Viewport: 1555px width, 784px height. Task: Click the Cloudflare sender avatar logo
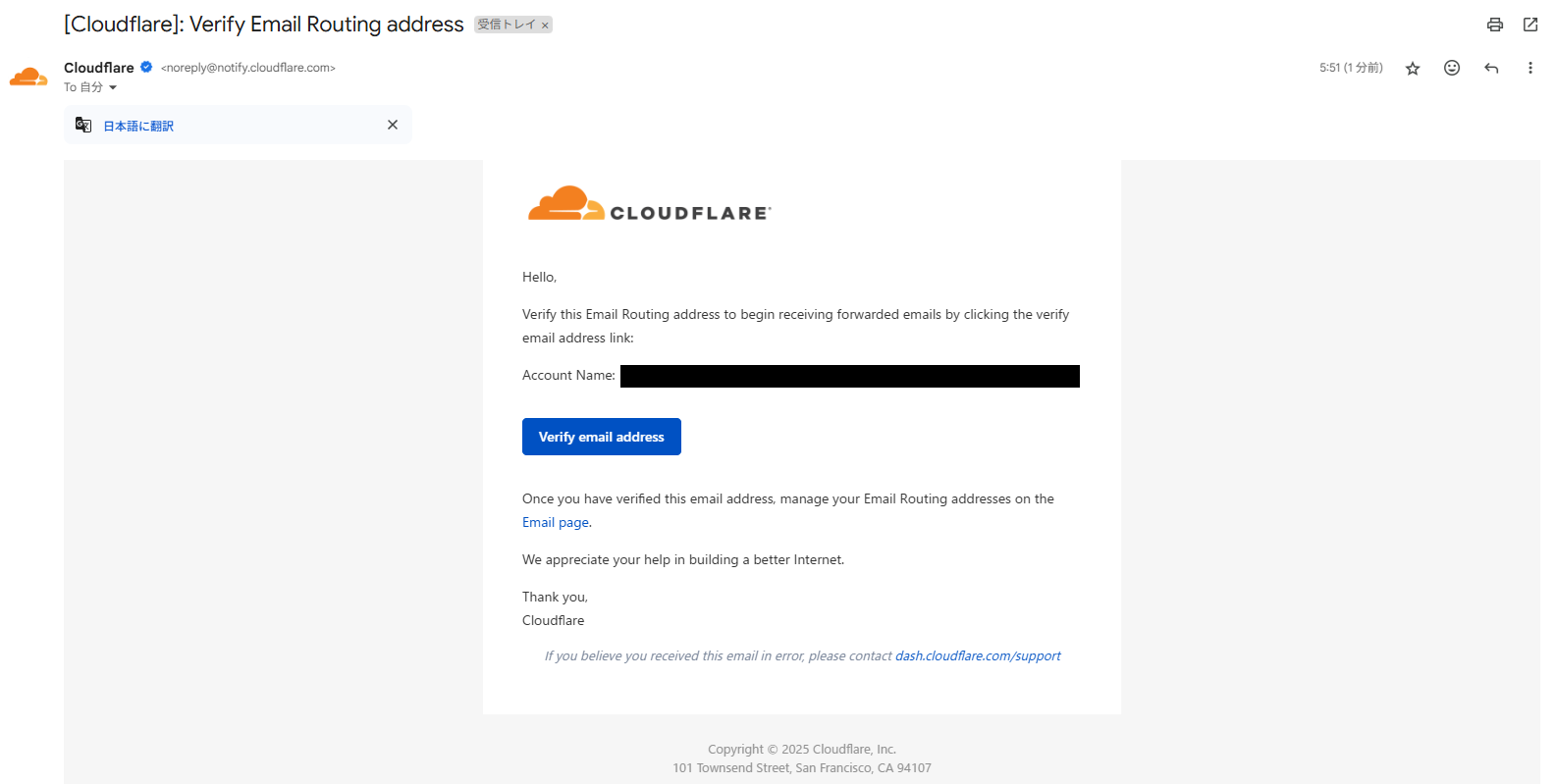click(28, 77)
